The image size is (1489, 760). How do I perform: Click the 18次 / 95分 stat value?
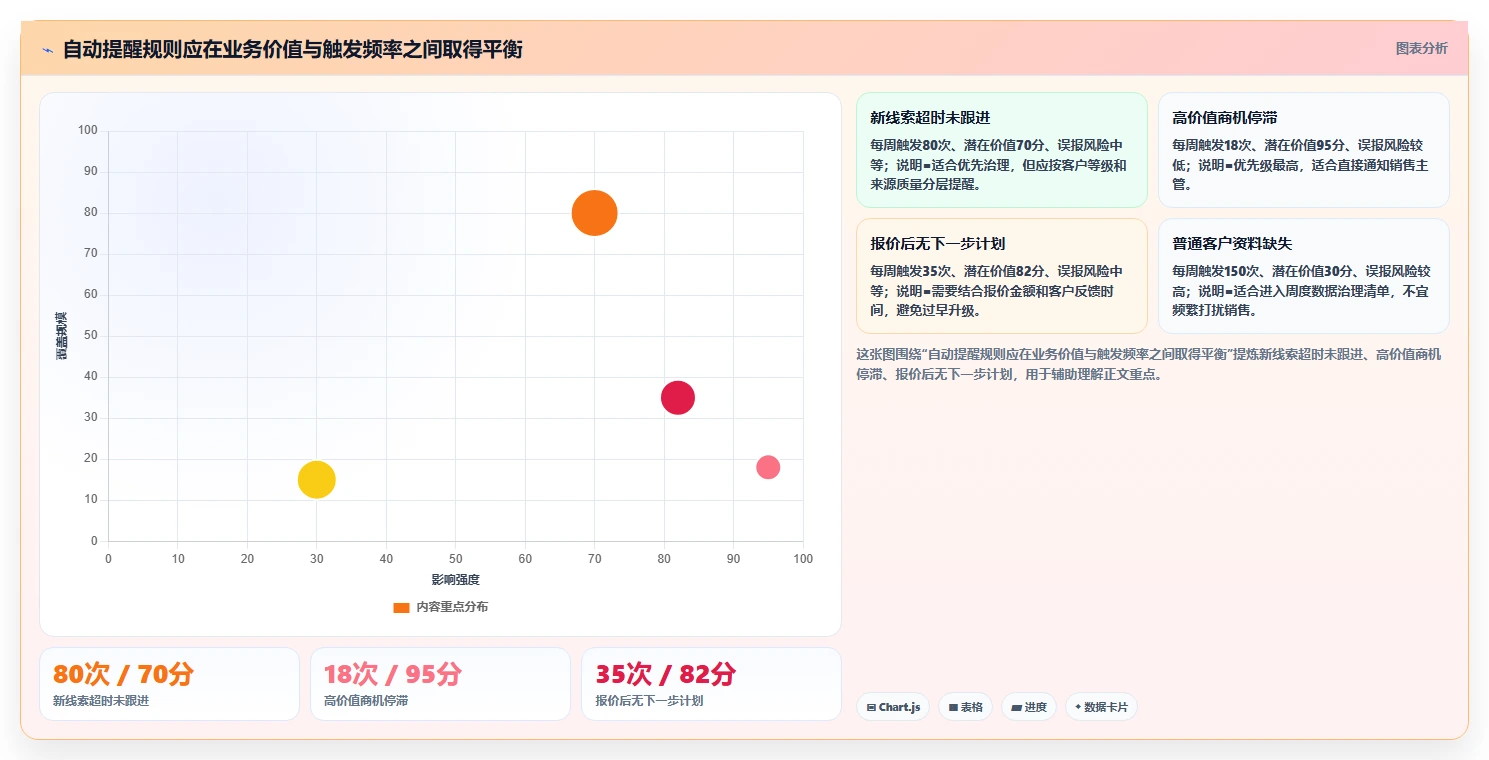tap(395, 675)
